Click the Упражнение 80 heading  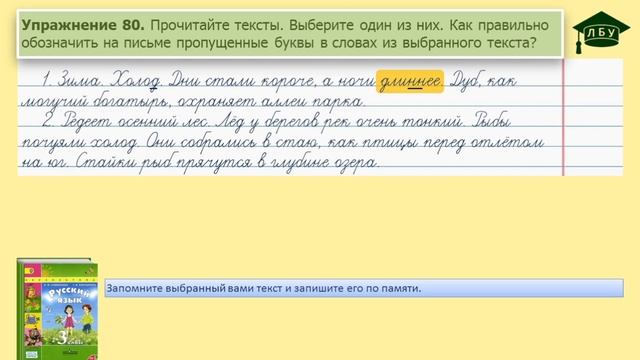pos(83,25)
